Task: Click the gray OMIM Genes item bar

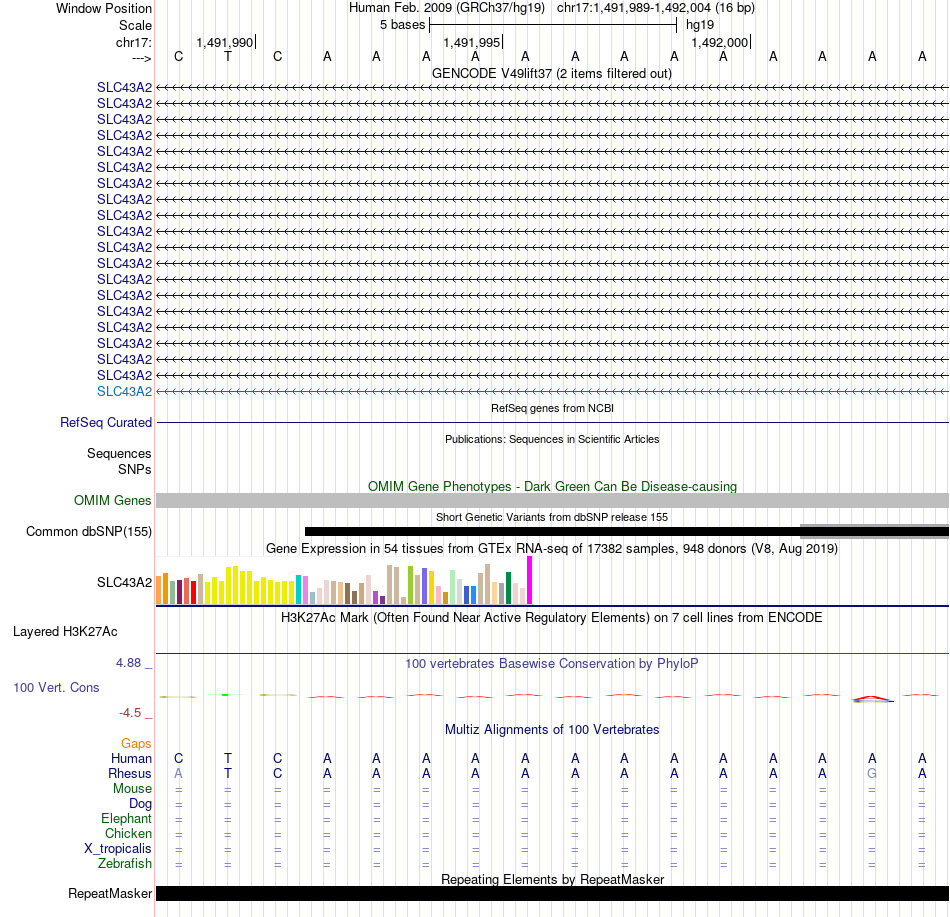Action: 552,500
